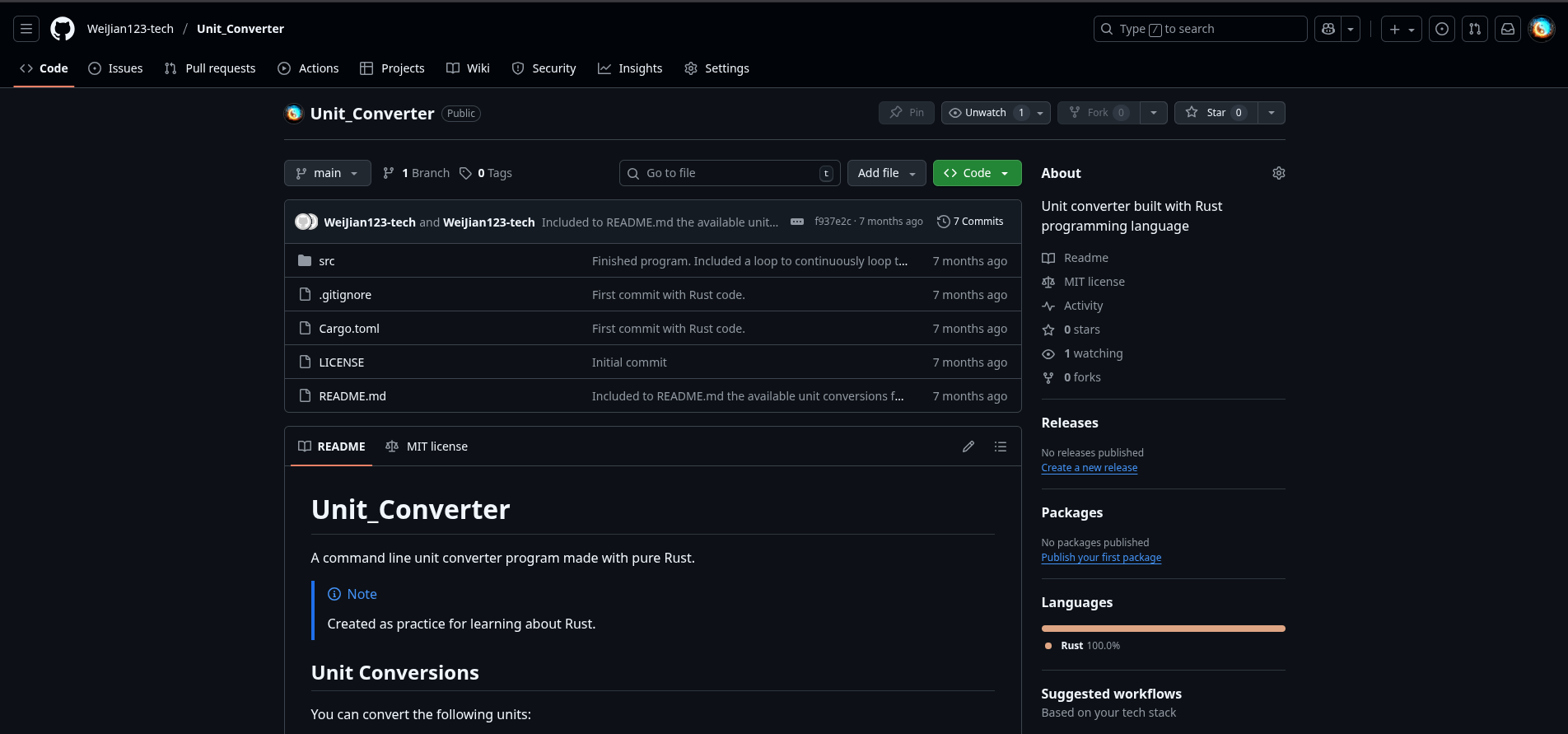Open the hamburger navigation menu
This screenshot has height=734, width=1568.
tap(26, 29)
